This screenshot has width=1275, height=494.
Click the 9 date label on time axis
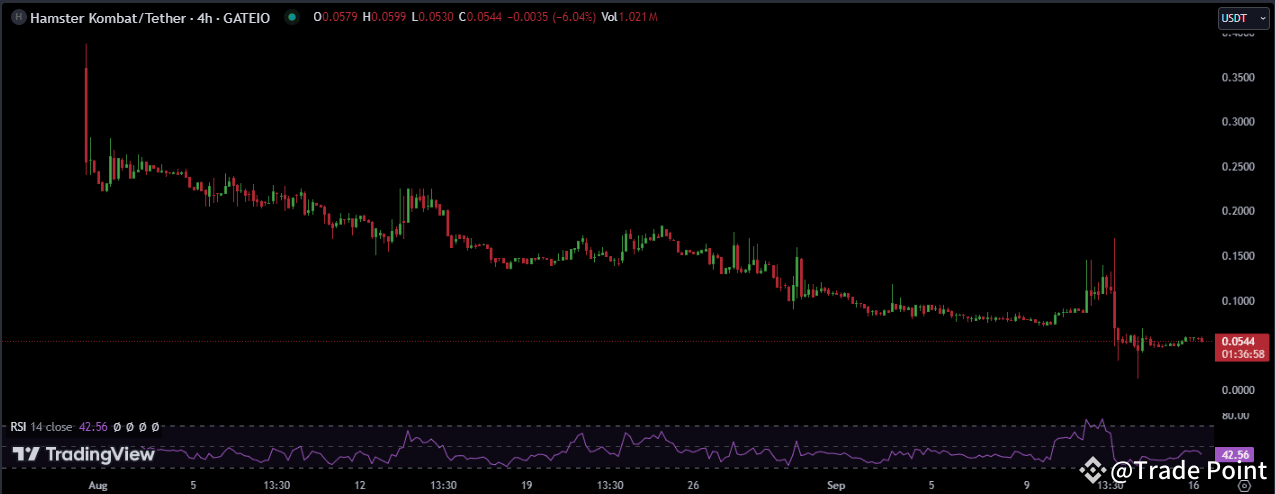pyautogui.click(x=1027, y=486)
